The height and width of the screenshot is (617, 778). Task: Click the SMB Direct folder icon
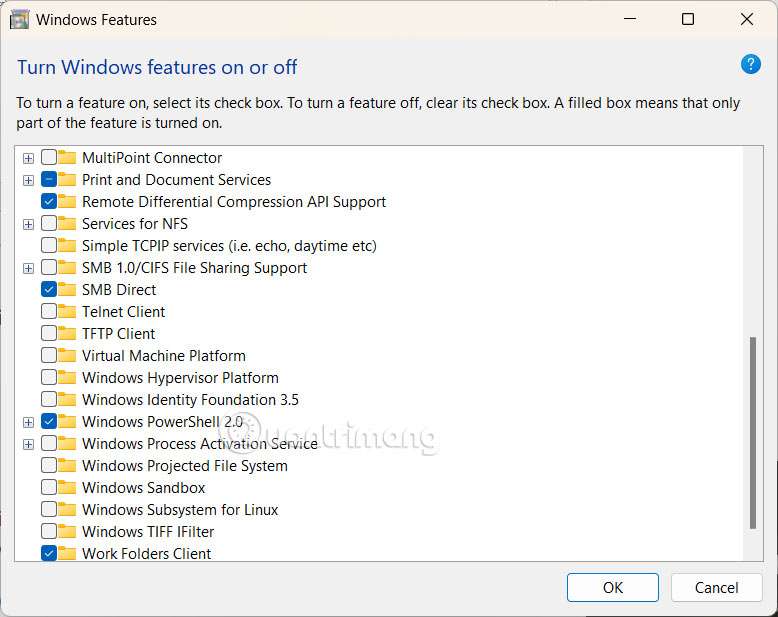(x=67, y=290)
